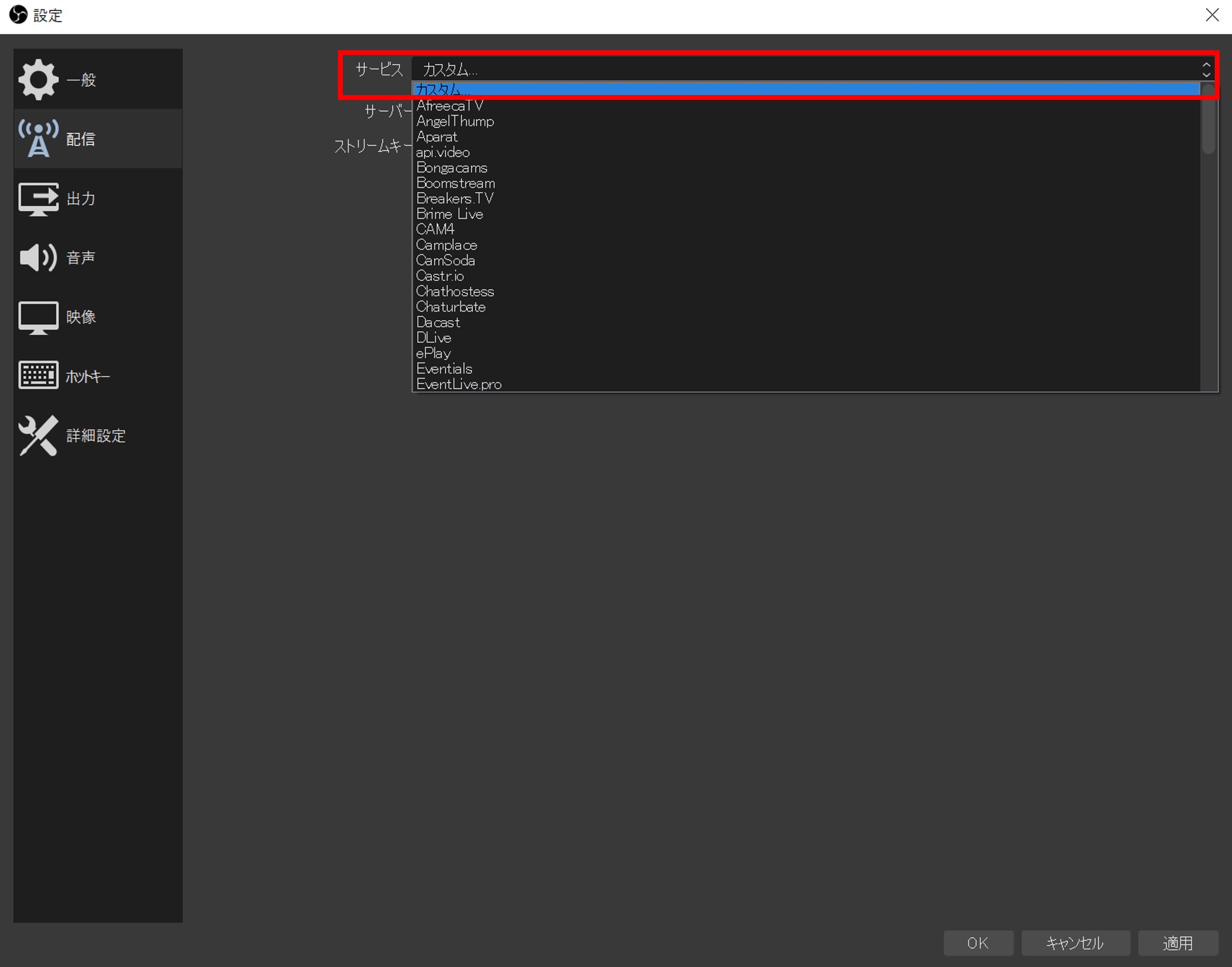The width and height of the screenshot is (1232, 967).
Task: Close the 設定 window
Action: click(1212, 15)
